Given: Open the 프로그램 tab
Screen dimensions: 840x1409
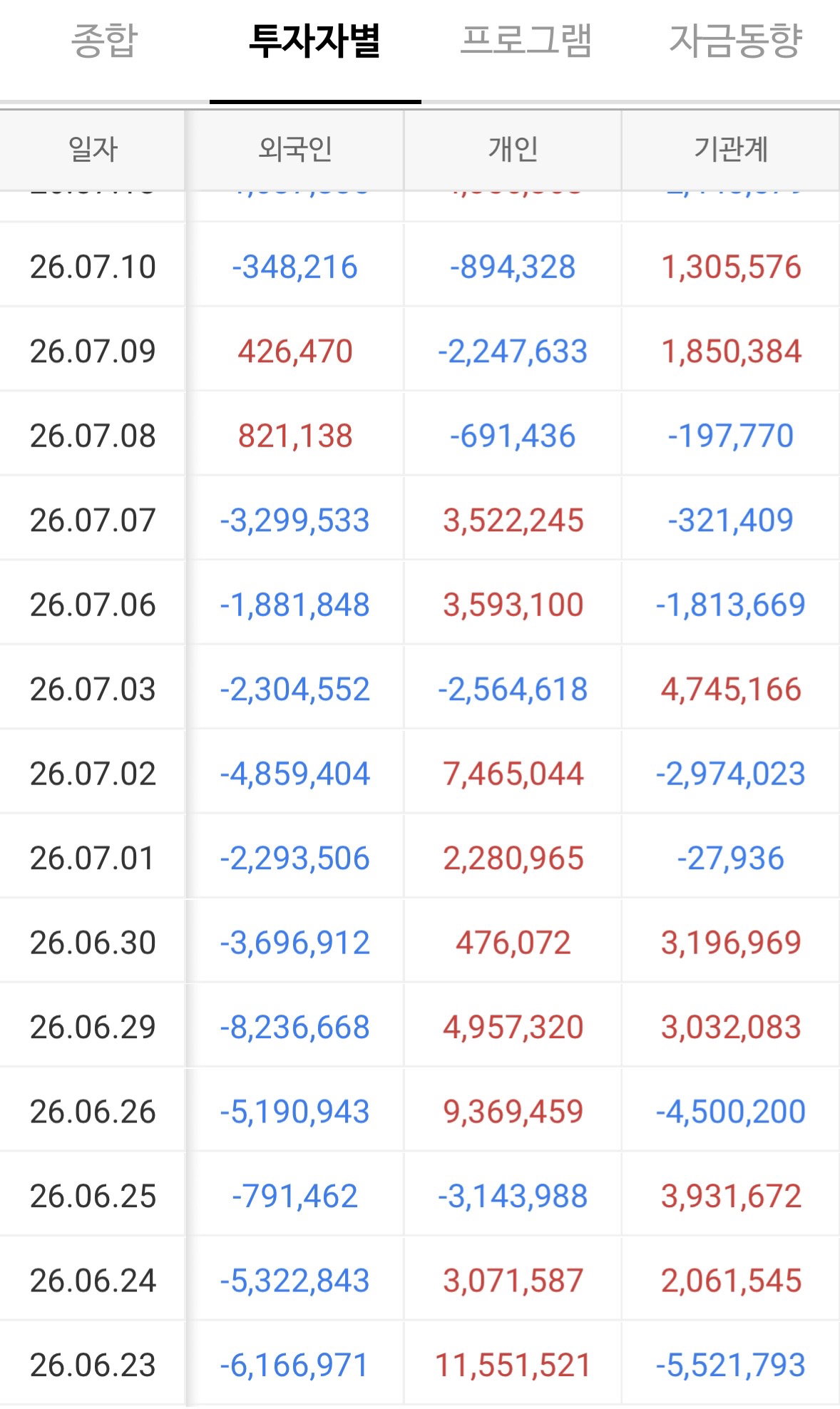Looking at the screenshot, I should click(526, 41).
